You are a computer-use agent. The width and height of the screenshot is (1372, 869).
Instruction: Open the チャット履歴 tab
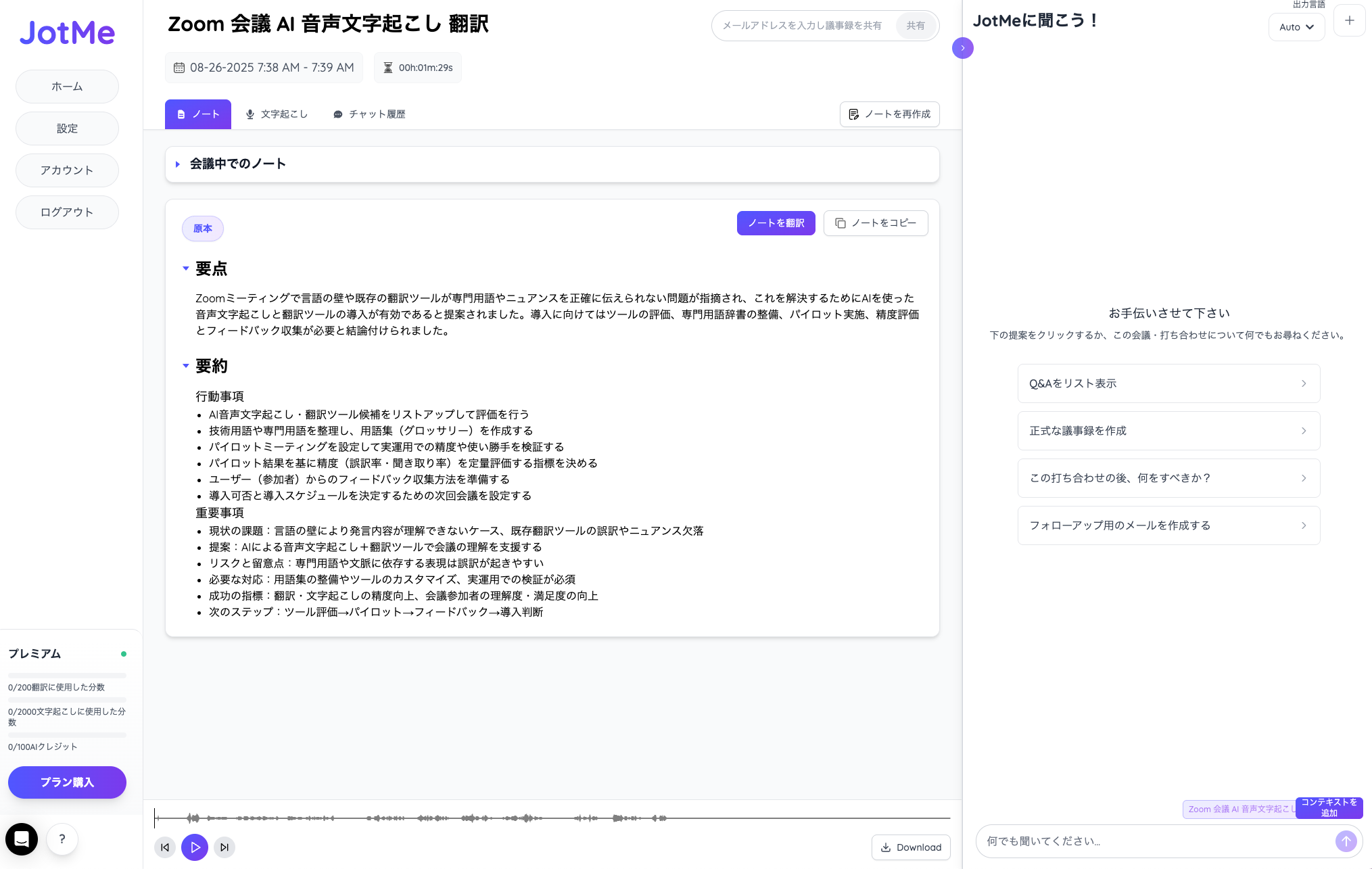[x=369, y=114]
